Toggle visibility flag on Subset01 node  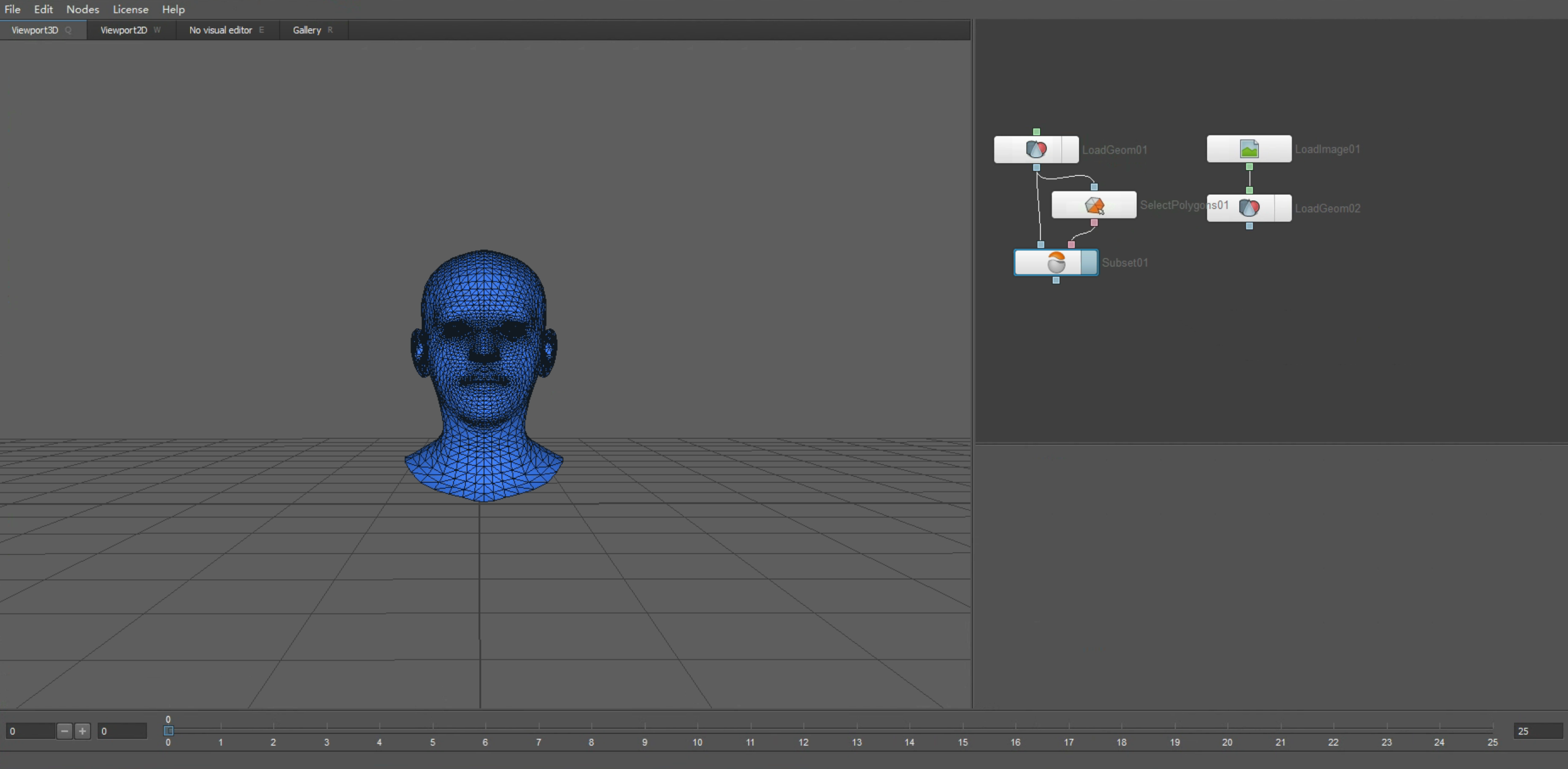pos(1089,263)
